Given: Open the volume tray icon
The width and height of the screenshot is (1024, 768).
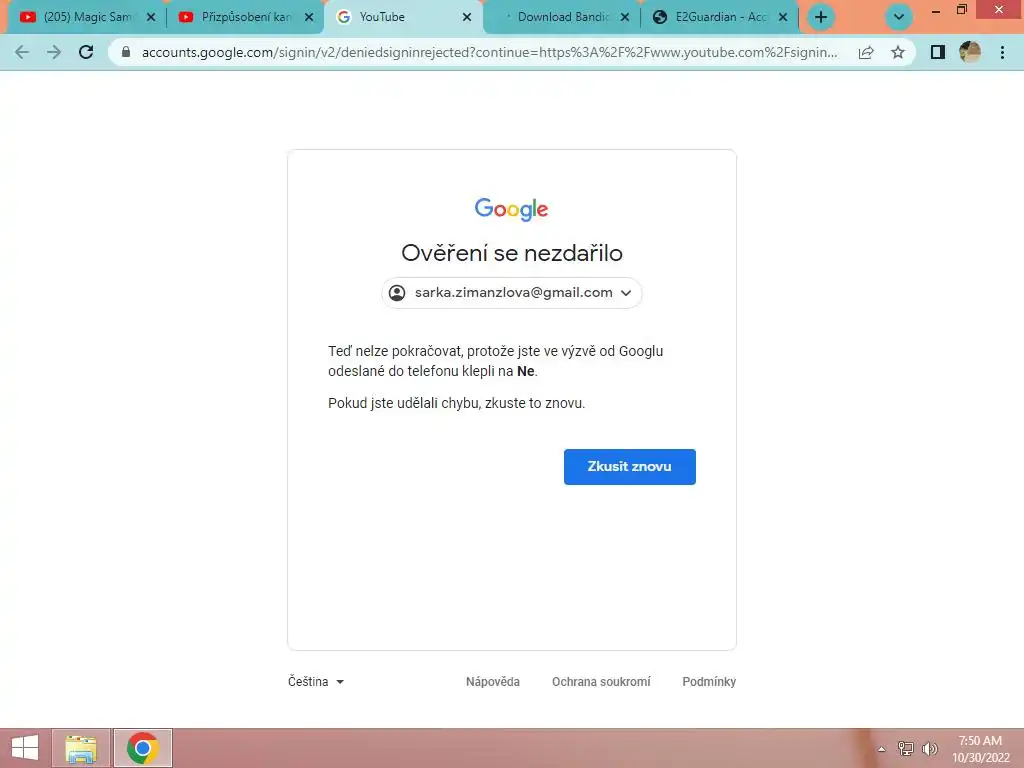Looking at the screenshot, I should 929,749.
